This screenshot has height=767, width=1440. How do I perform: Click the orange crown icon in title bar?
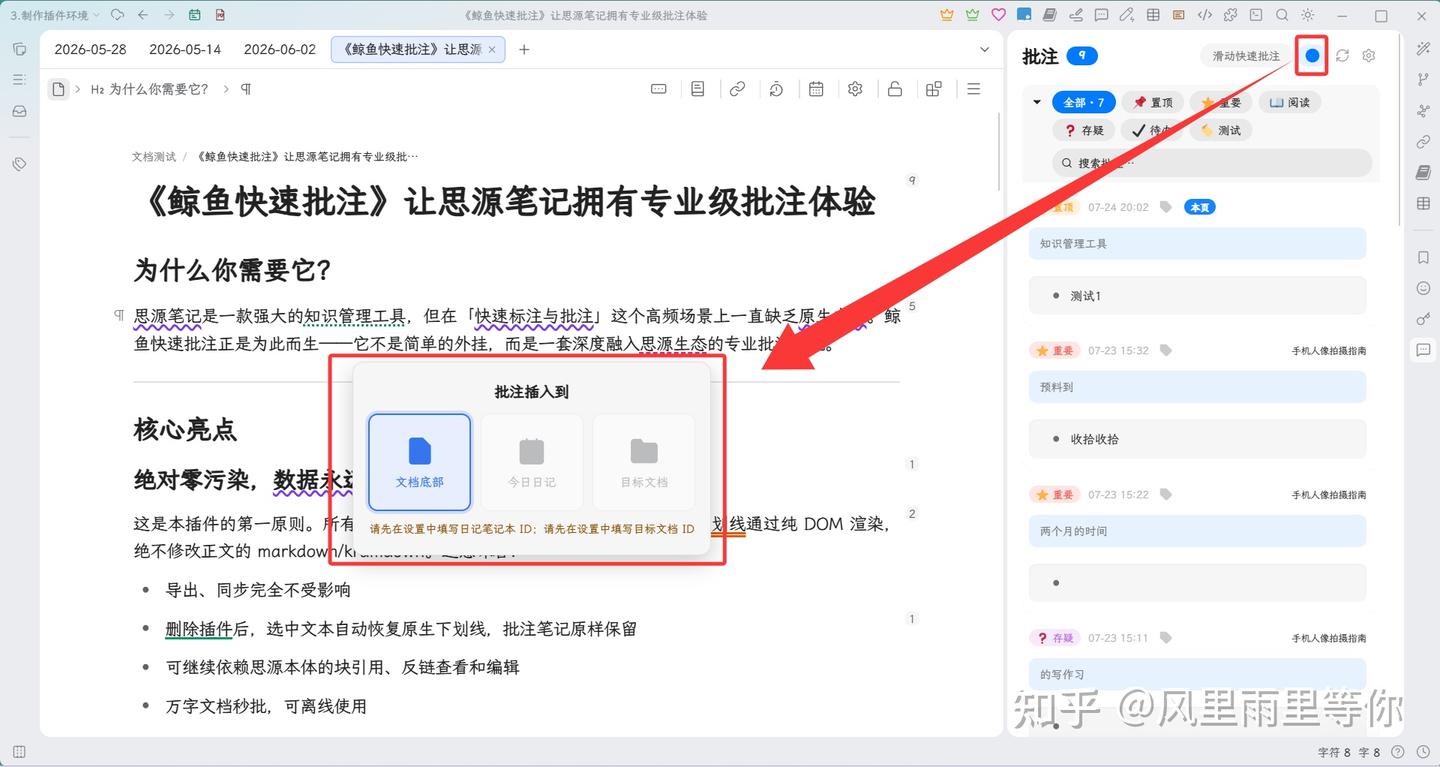(947, 15)
